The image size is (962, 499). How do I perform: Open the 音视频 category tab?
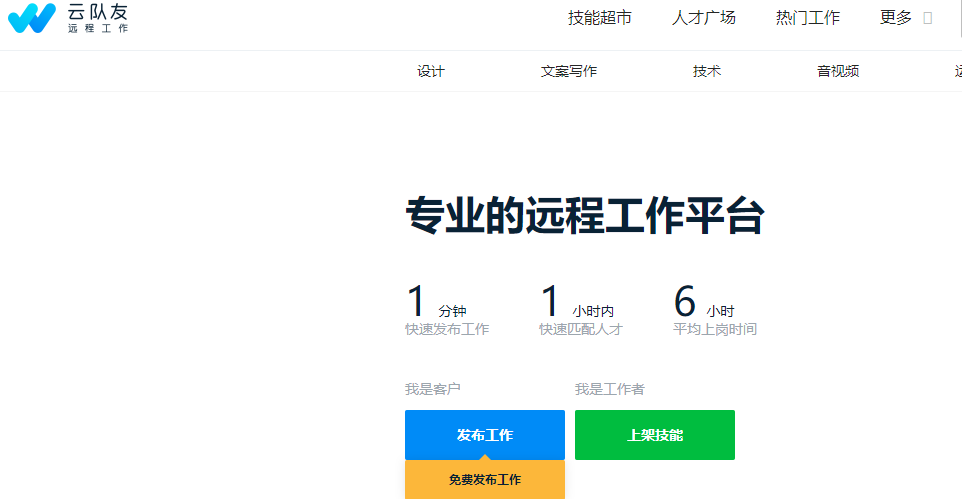click(x=838, y=71)
